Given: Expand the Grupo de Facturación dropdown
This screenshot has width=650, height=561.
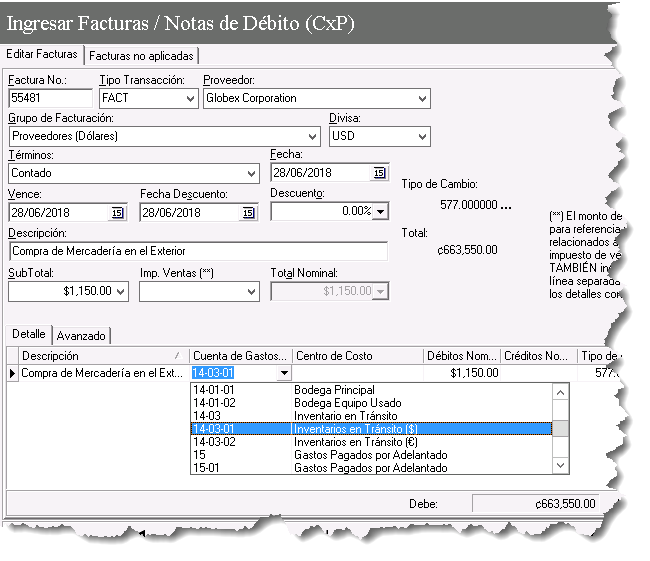Looking at the screenshot, I should [x=312, y=136].
